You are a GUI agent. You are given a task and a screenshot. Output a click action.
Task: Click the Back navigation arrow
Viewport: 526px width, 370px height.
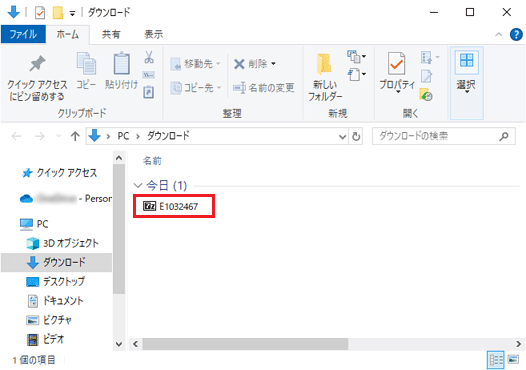(x=16, y=136)
